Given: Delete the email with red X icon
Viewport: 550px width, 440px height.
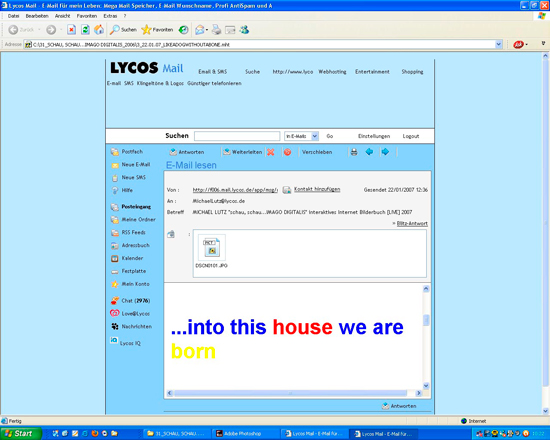Looking at the screenshot, I should click(270, 152).
